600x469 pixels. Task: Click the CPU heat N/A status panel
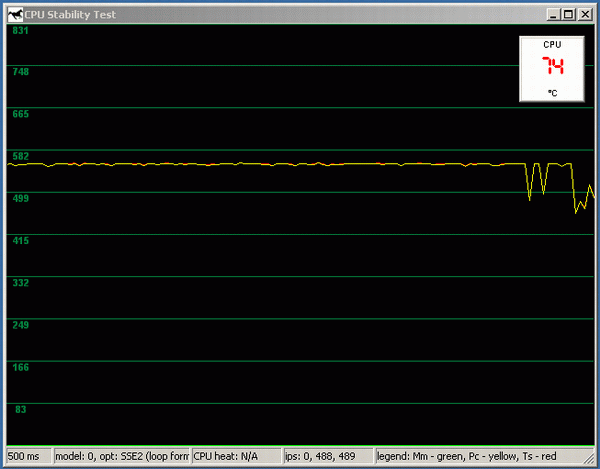point(236,456)
